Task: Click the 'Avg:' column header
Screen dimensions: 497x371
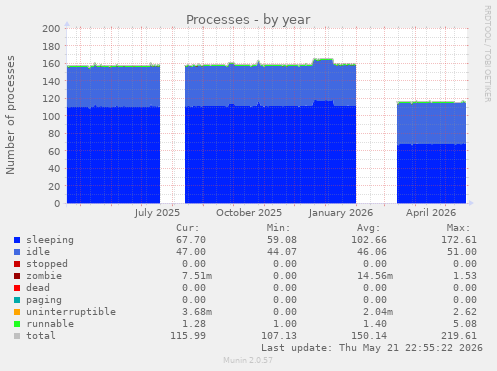Action: click(368, 228)
